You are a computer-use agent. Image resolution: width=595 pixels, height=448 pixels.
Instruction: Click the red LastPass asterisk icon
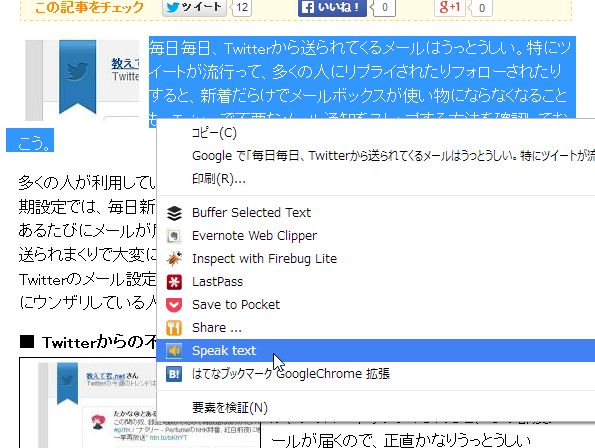pyautogui.click(x=174, y=282)
